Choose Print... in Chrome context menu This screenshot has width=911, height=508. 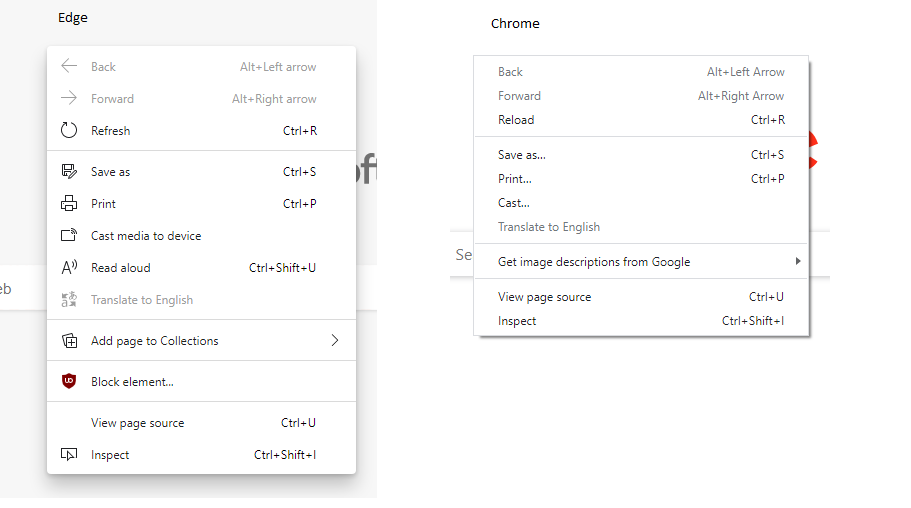tap(515, 179)
